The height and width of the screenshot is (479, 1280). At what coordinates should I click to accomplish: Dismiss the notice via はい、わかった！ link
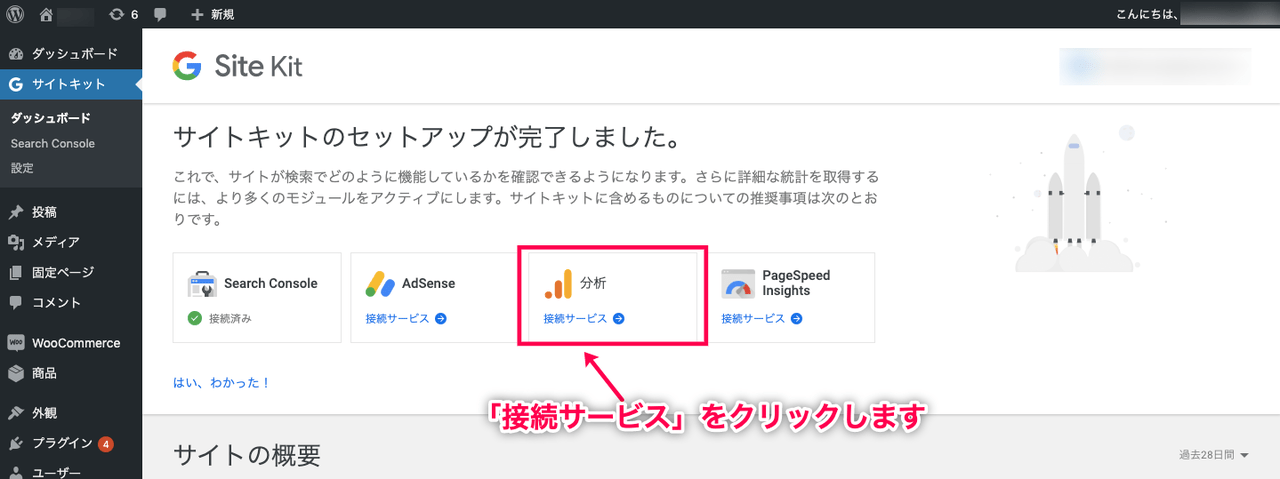pos(222,382)
